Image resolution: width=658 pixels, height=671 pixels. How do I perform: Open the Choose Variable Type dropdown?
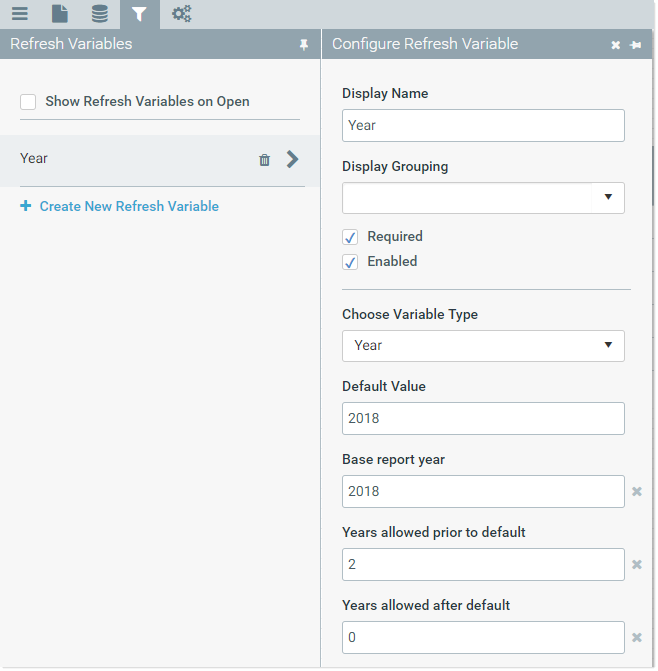(x=483, y=346)
